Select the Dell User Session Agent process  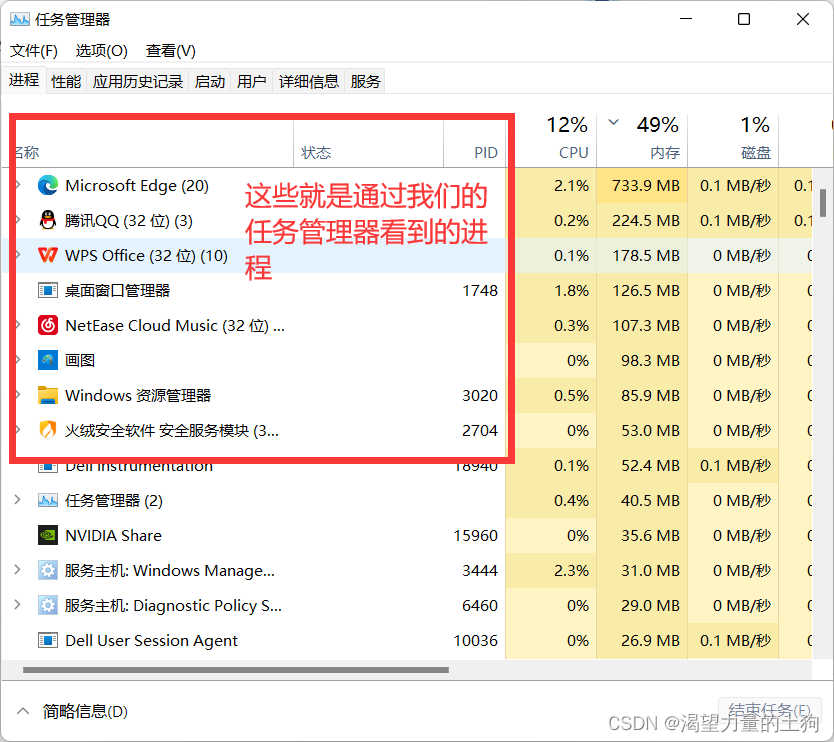pyautogui.click(x=150, y=640)
